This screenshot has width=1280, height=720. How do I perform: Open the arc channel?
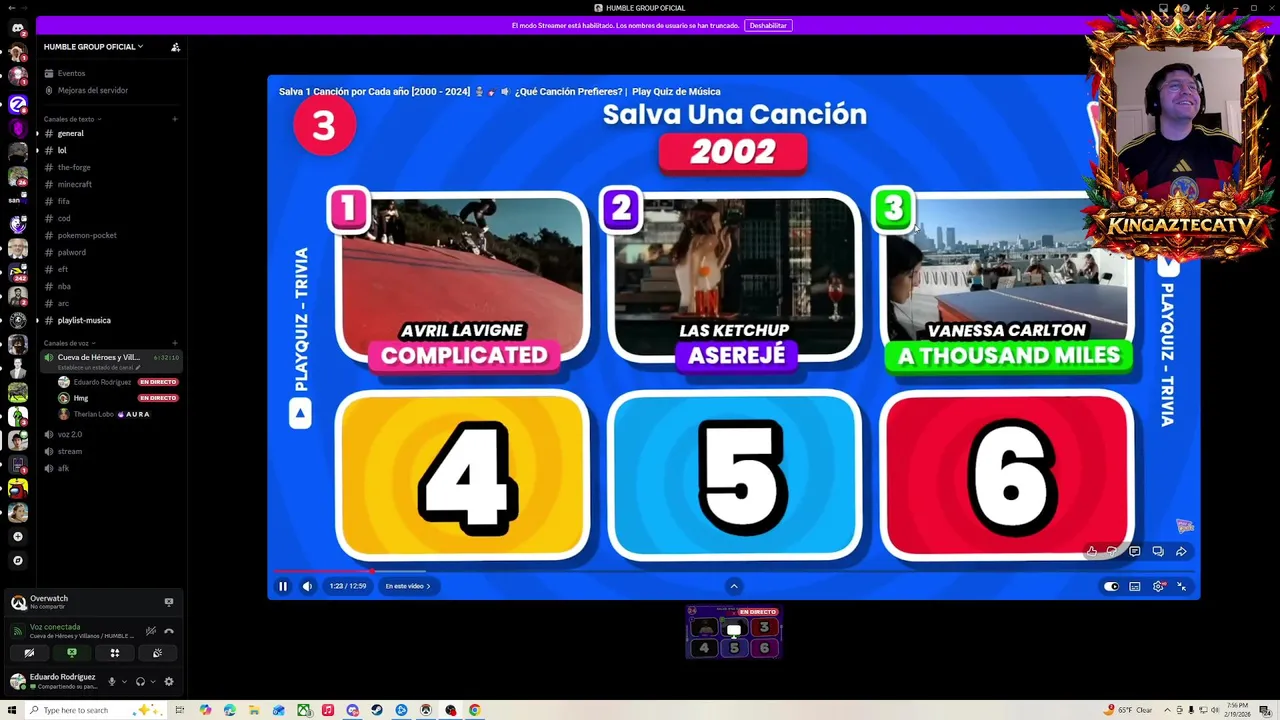click(110, 303)
